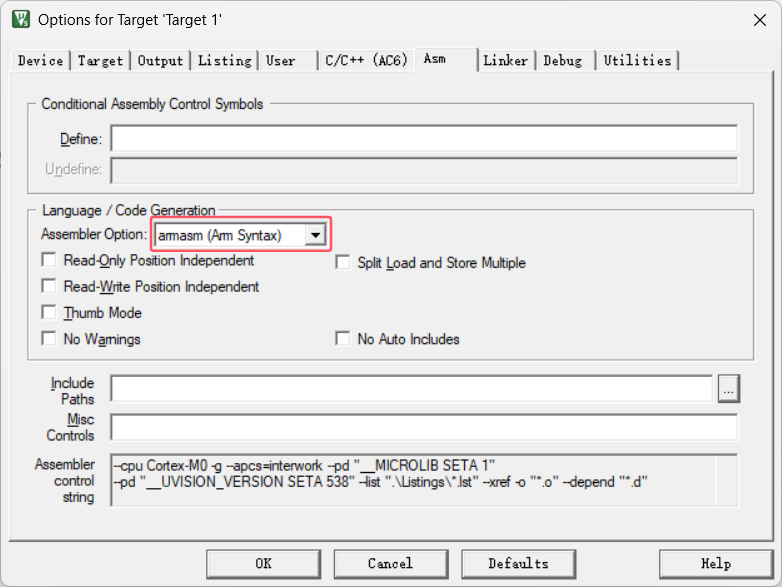The height and width of the screenshot is (587, 782).
Task: Click the Define input field
Action: (423, 139)
